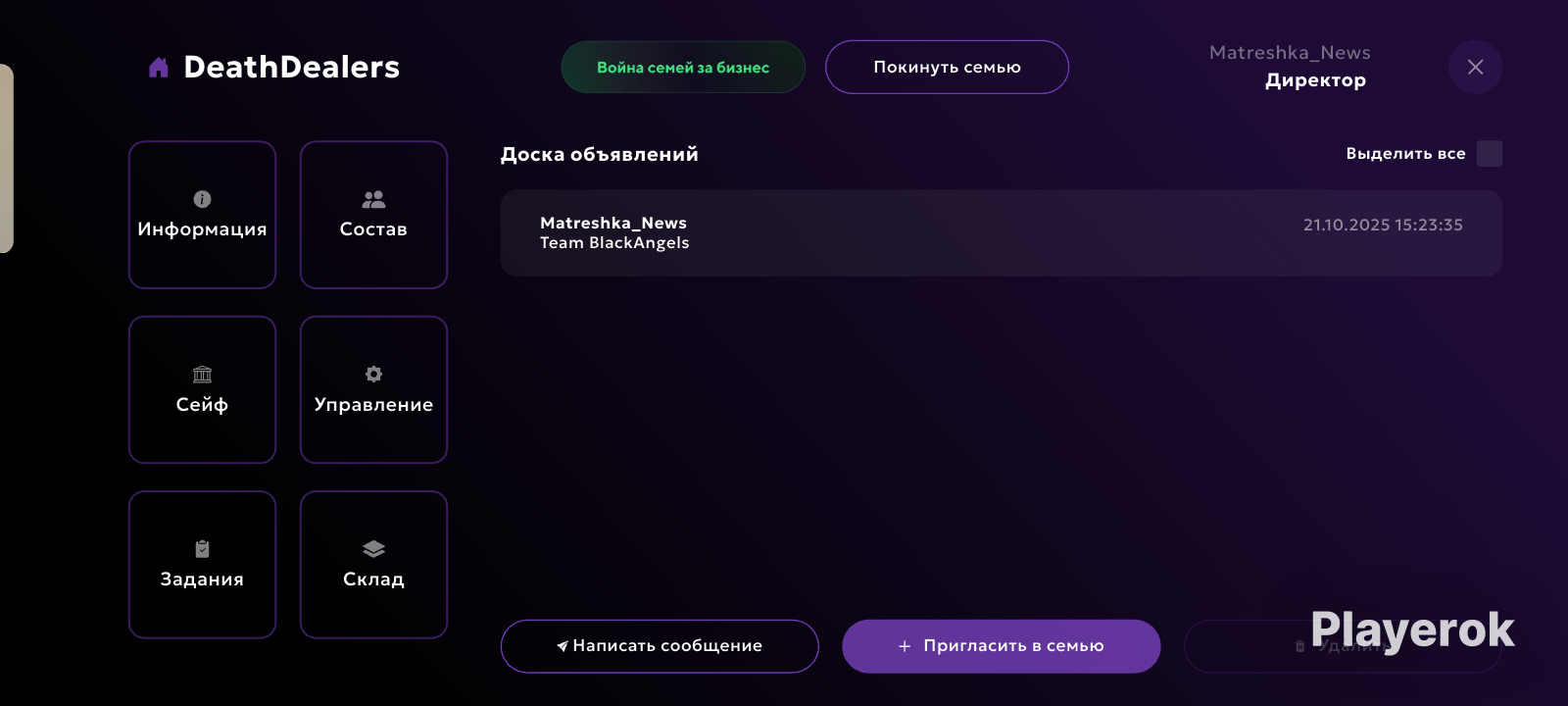The width and height of the screenshot is (1568, 706).
Task: Toggle the Выделить все checkbox
Action: tap(1490, 153)
